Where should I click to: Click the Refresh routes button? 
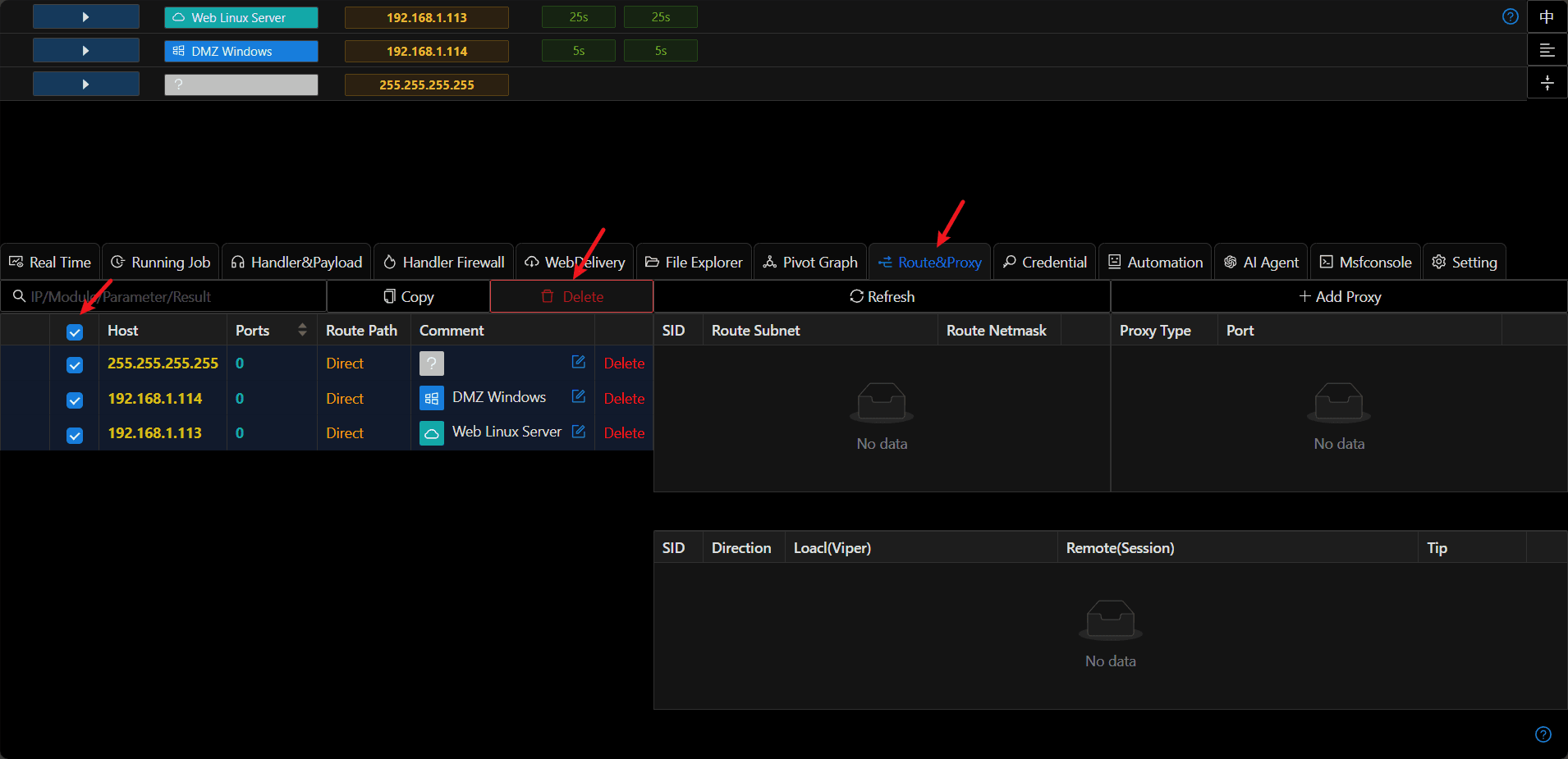pyautogui.click(x=882, y=296)
